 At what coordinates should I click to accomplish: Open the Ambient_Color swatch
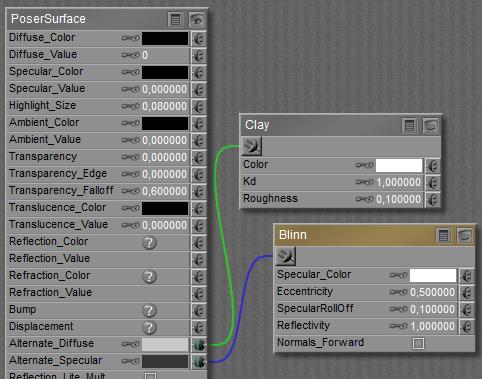pos(165,123)
